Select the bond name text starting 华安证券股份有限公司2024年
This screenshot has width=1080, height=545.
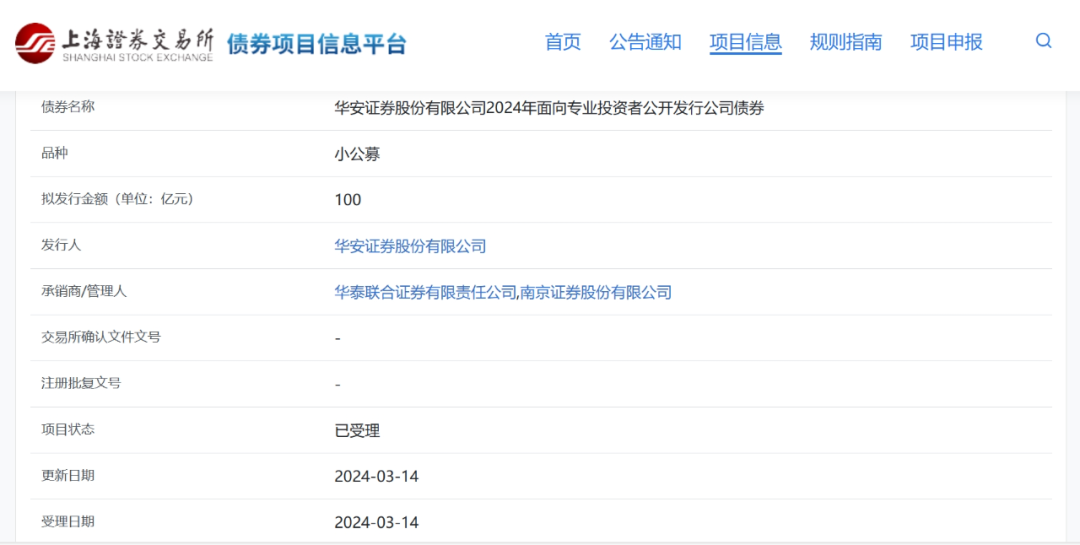550,108
